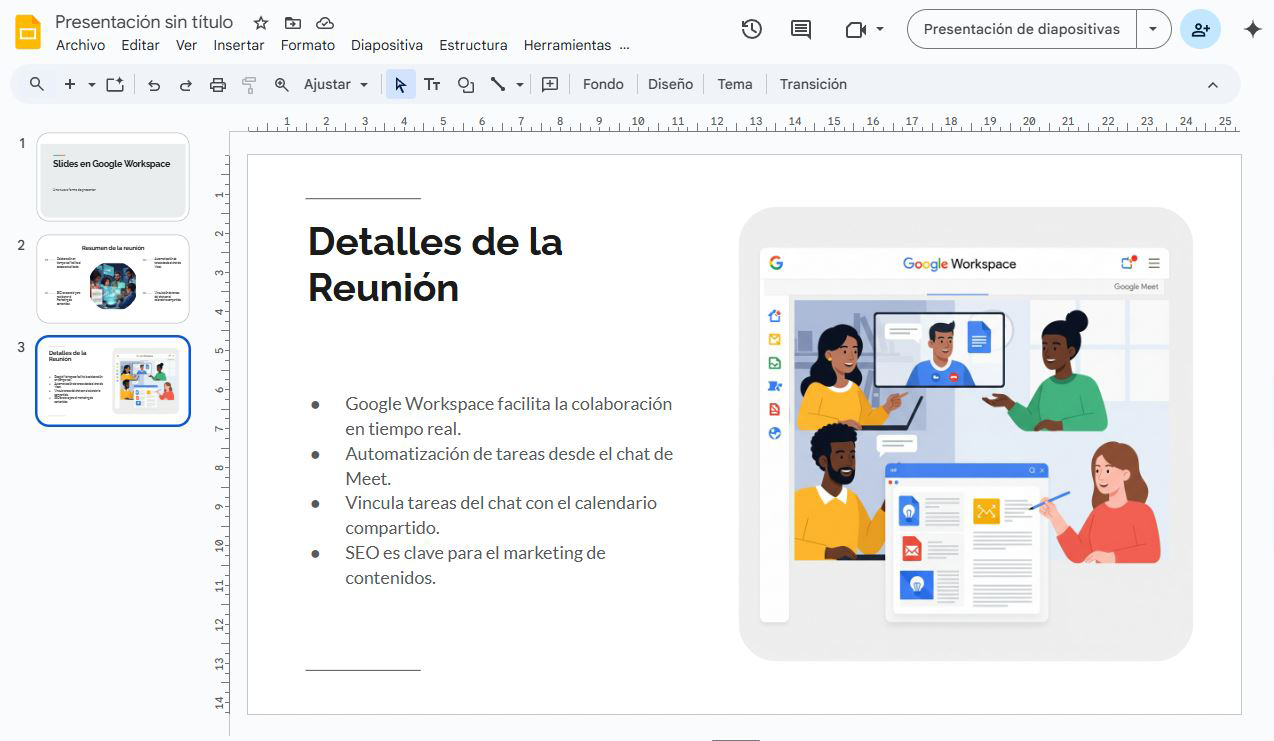Select slide 3 Detalles thumbnail
This screenshot has height=741, width=1274.
tap(113, 381)
